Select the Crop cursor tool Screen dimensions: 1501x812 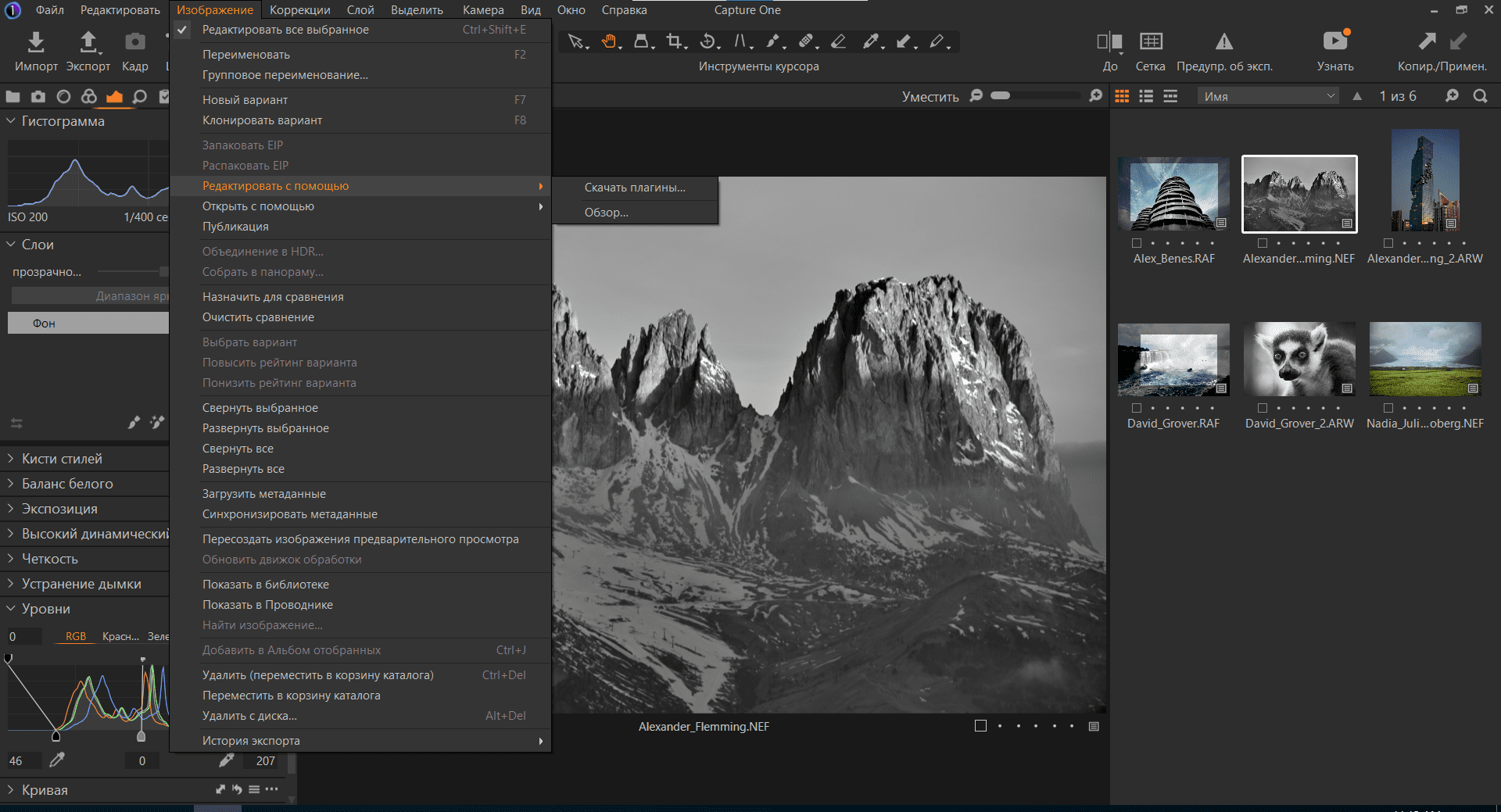[673, 41]
